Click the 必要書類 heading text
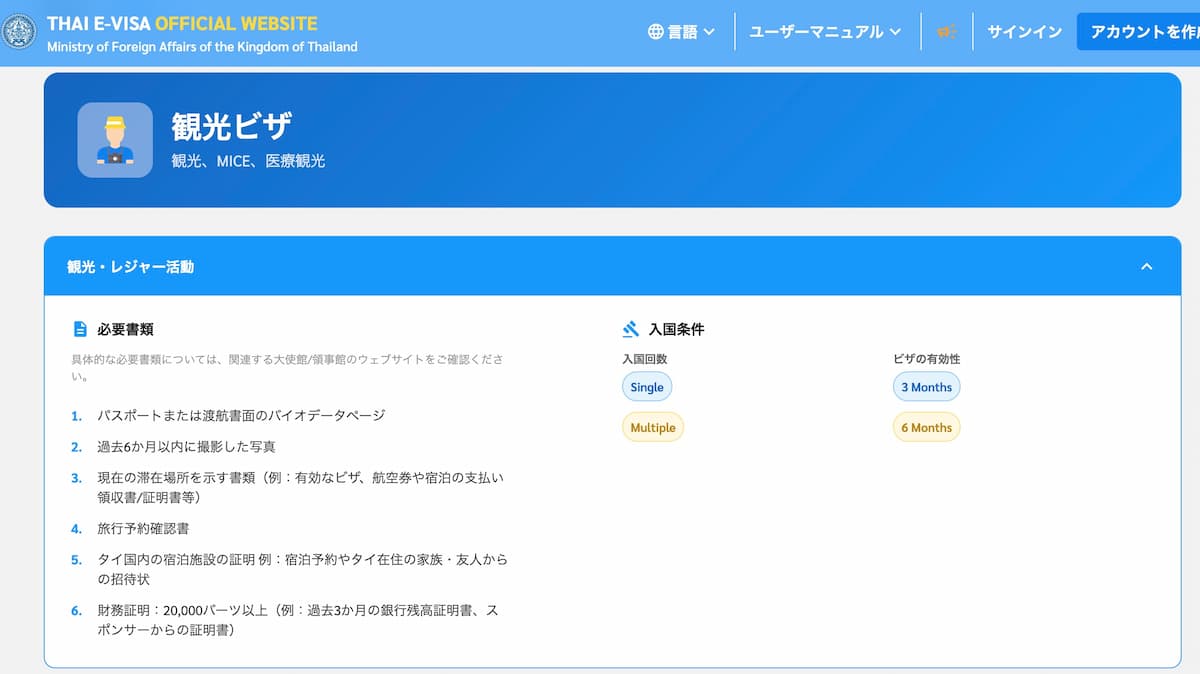 pyautogui.click(x=125, y=329)
